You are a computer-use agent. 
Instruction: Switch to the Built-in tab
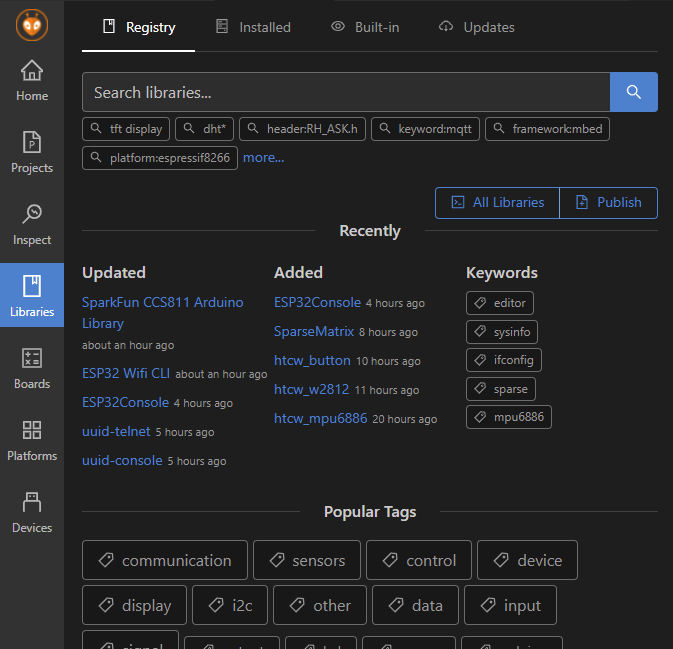coord(365,27)
